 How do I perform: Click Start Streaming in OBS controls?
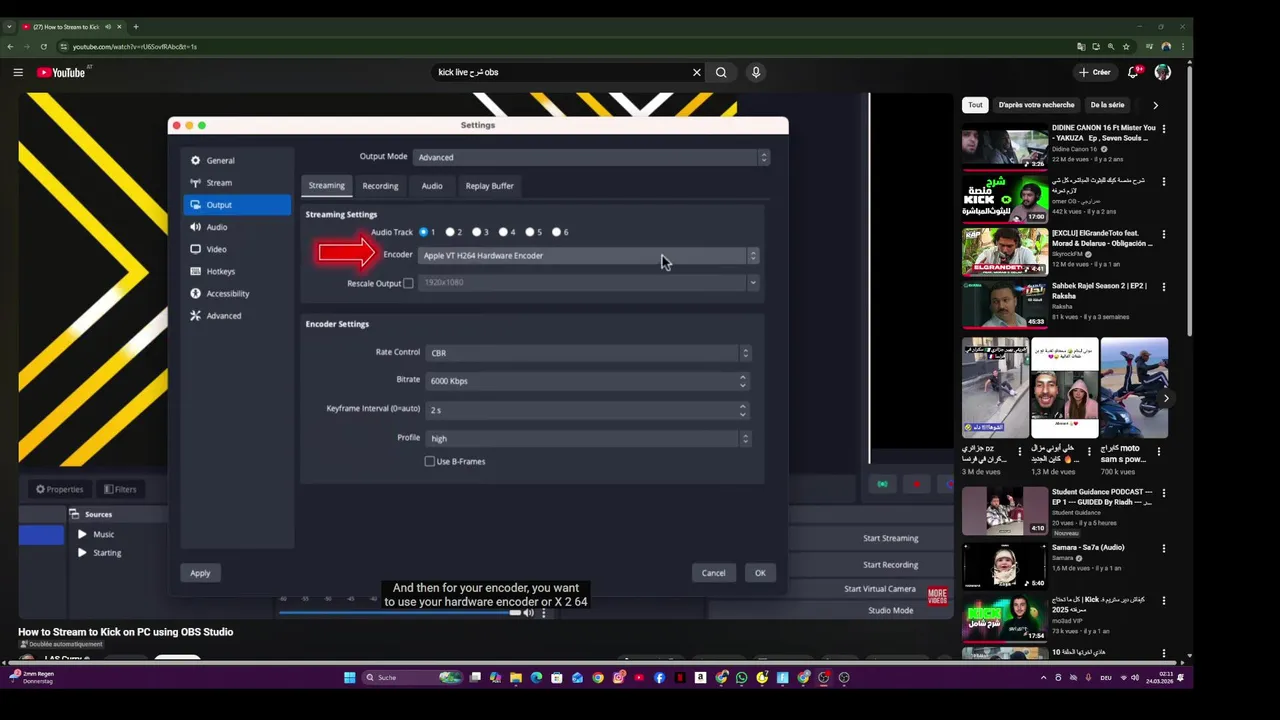890,538
